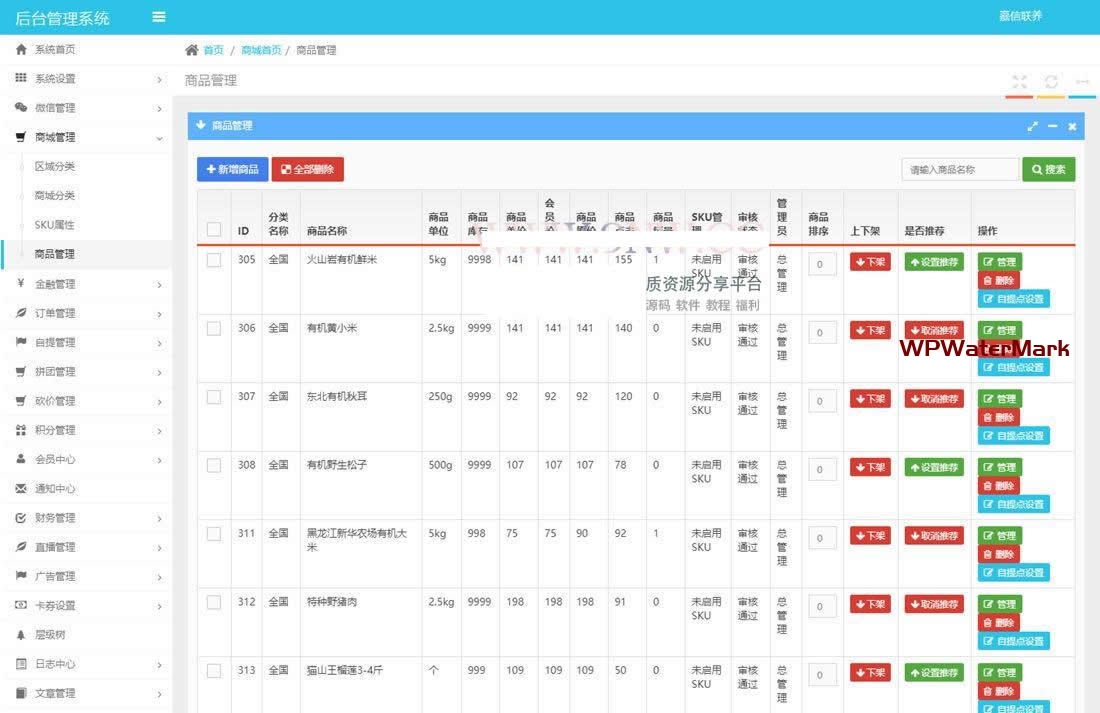Open the SKU属性 submenu item
The image size is (1100, 713).
click(x=54, y=225)
